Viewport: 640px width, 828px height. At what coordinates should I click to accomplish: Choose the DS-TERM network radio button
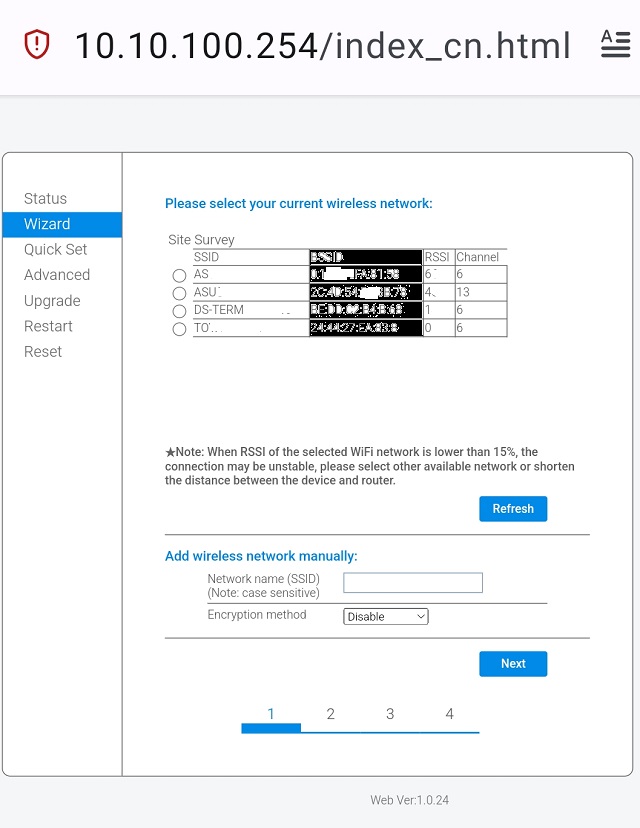(180, 311)
